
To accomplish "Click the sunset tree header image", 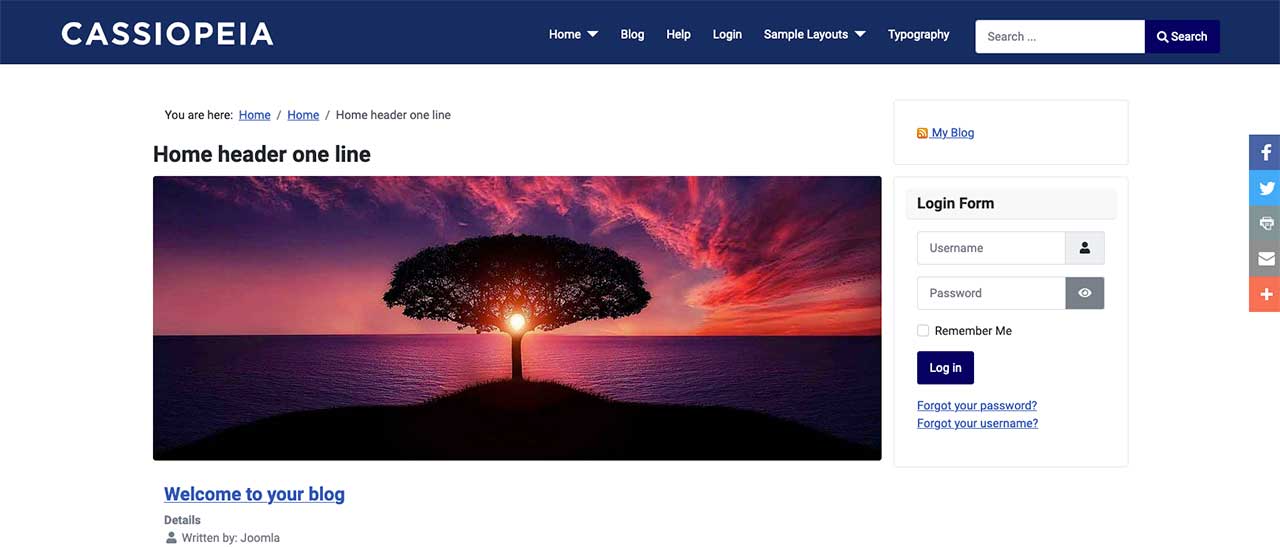I will click(517, 318).
